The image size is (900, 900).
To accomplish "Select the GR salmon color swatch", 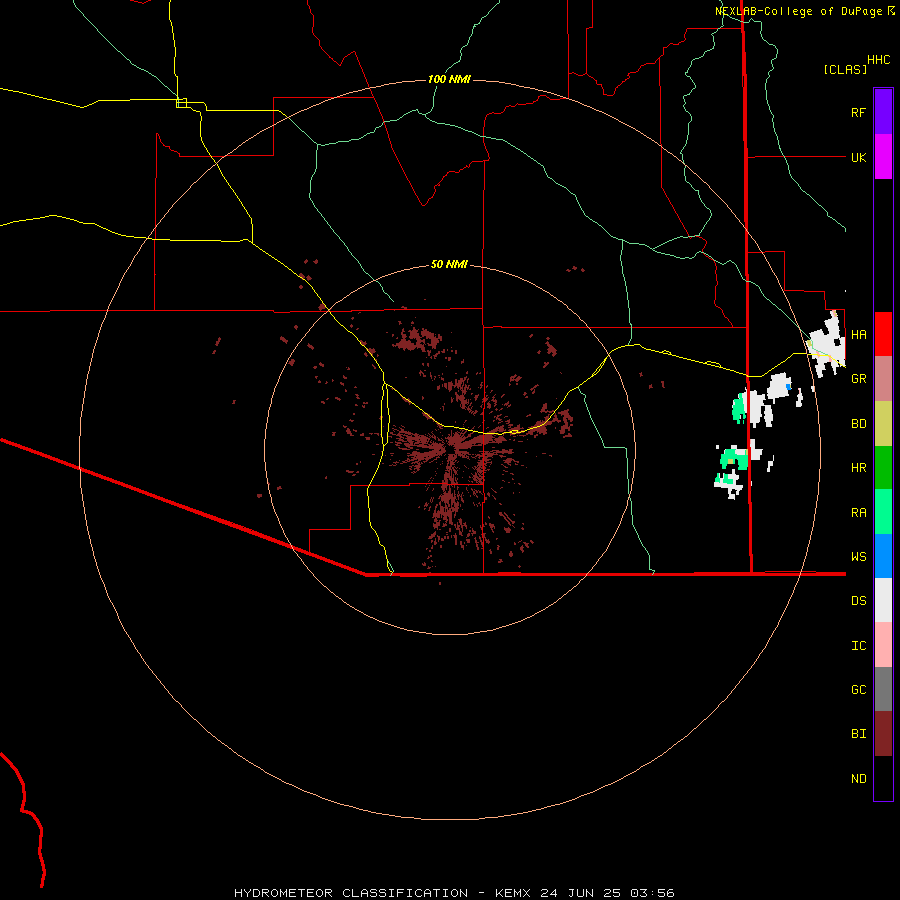I will click(883, 378).
